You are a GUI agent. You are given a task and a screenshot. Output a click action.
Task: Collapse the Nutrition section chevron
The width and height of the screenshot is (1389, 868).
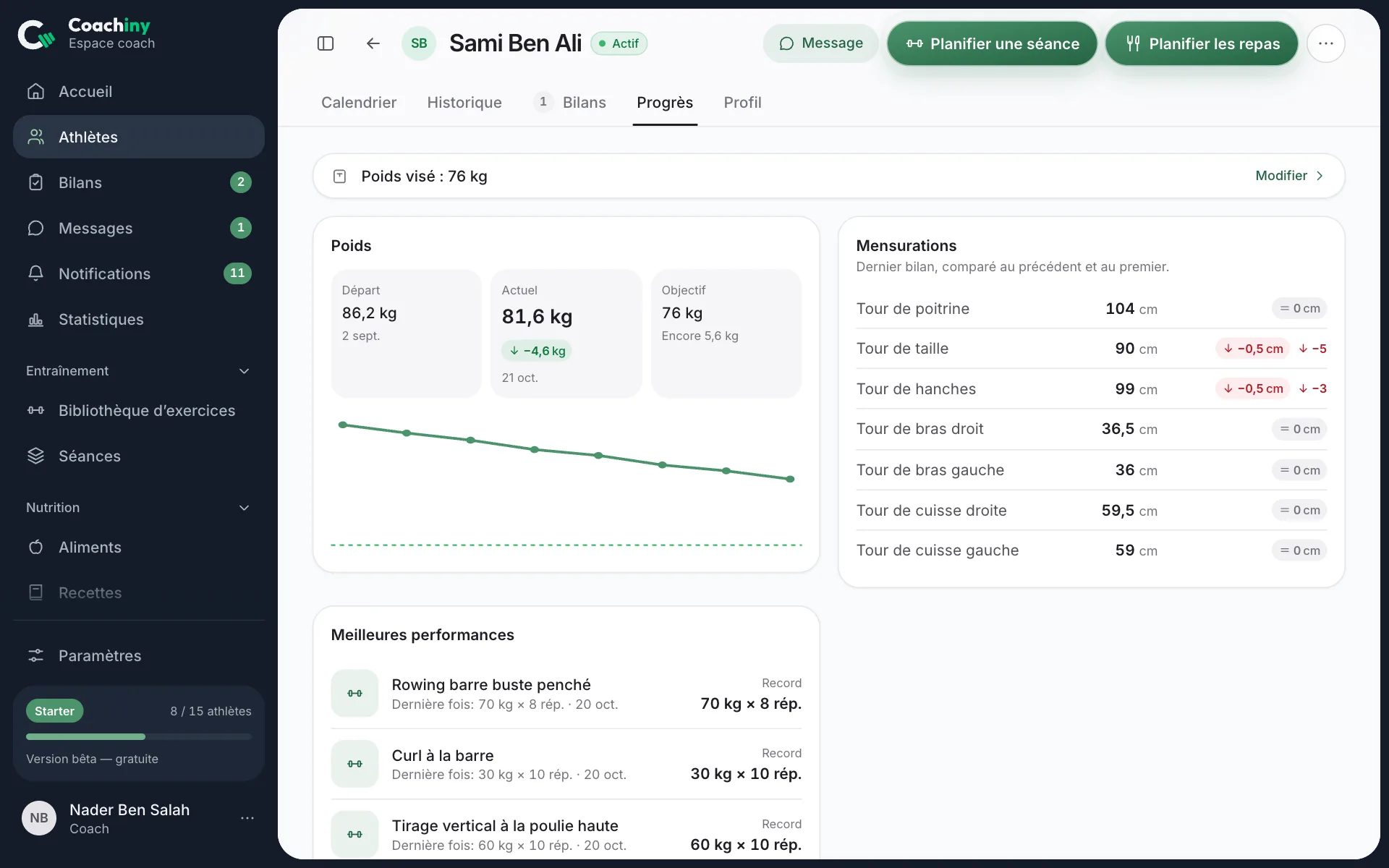point(245,508)
